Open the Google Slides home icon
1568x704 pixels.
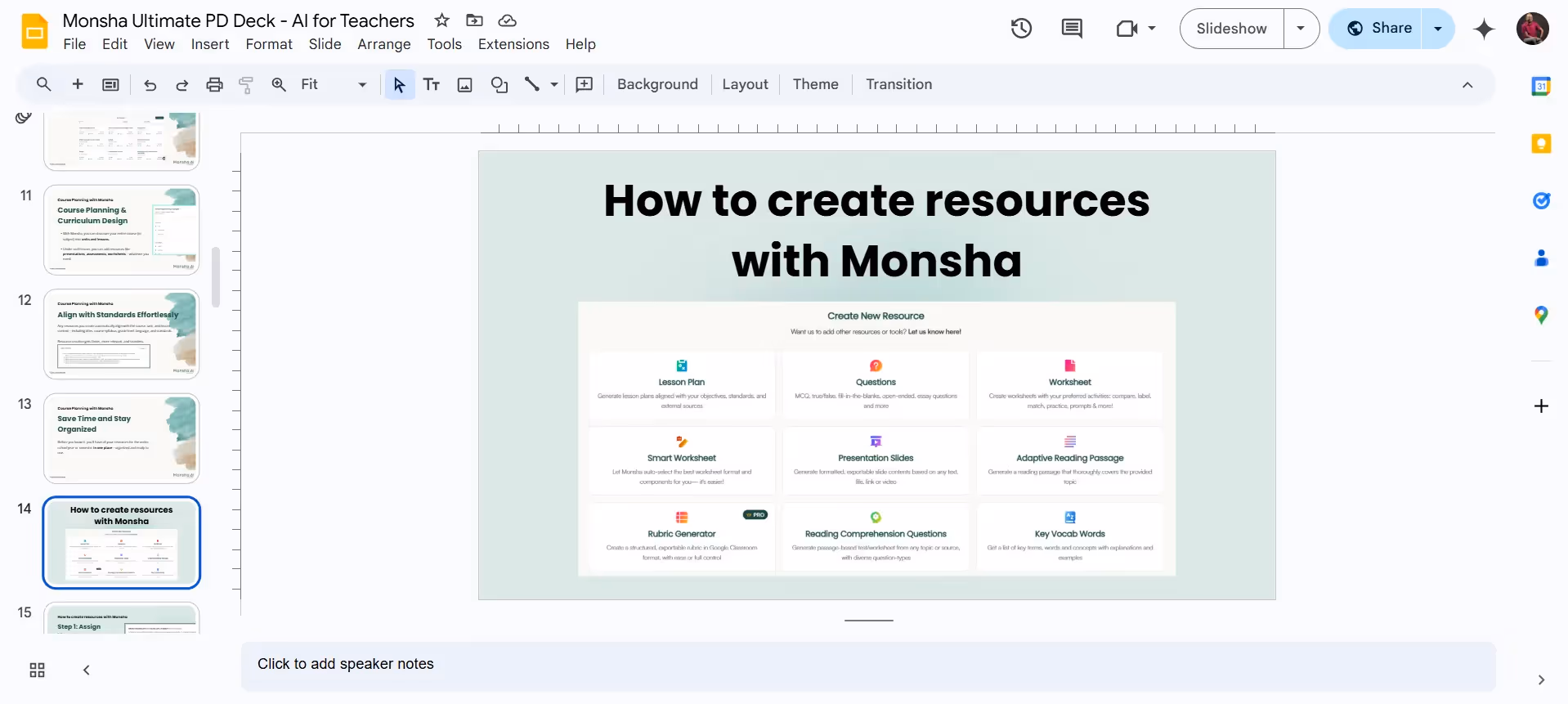coord(34,32)
